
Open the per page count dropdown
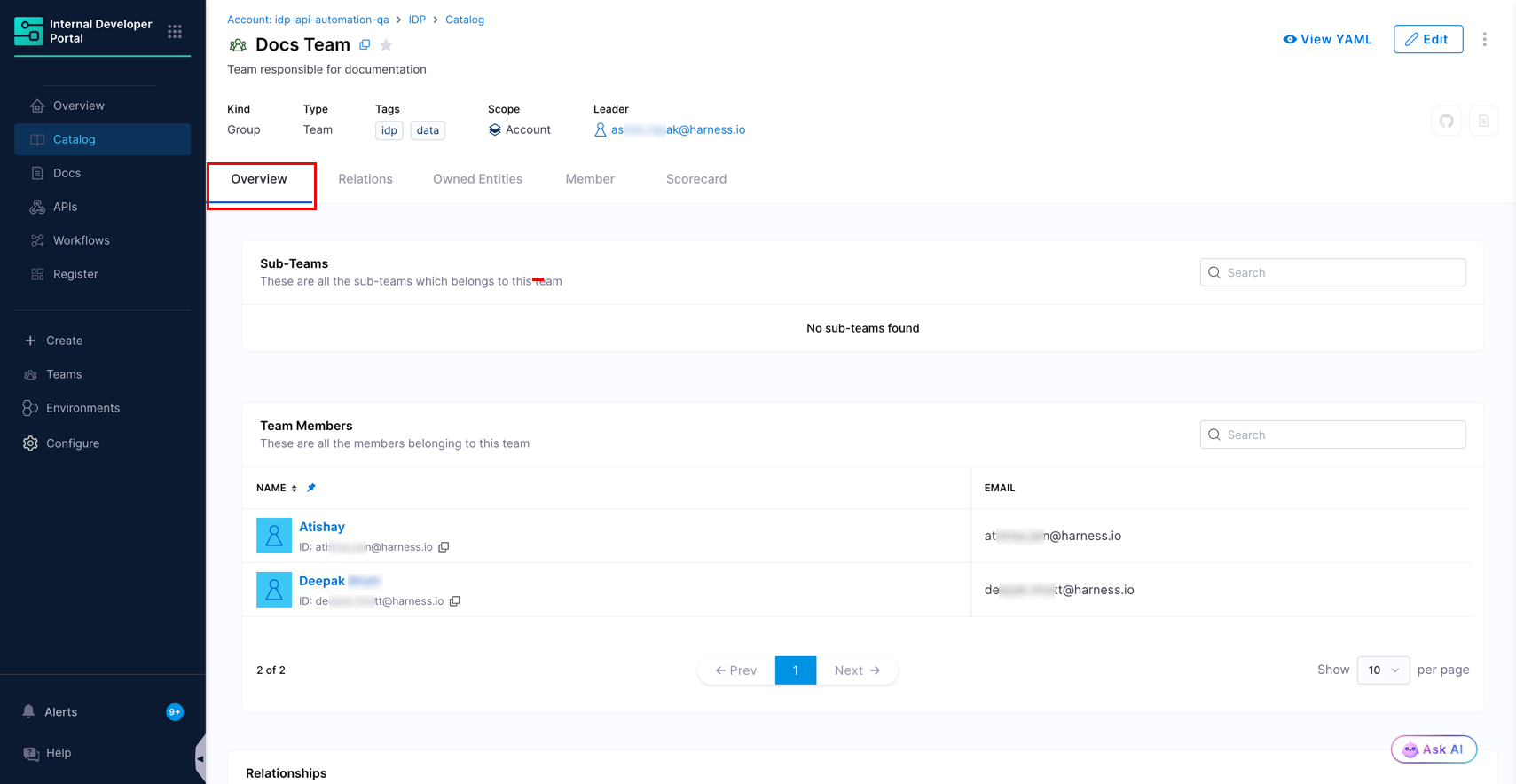pyautogui.click(x=1383, y=670)
